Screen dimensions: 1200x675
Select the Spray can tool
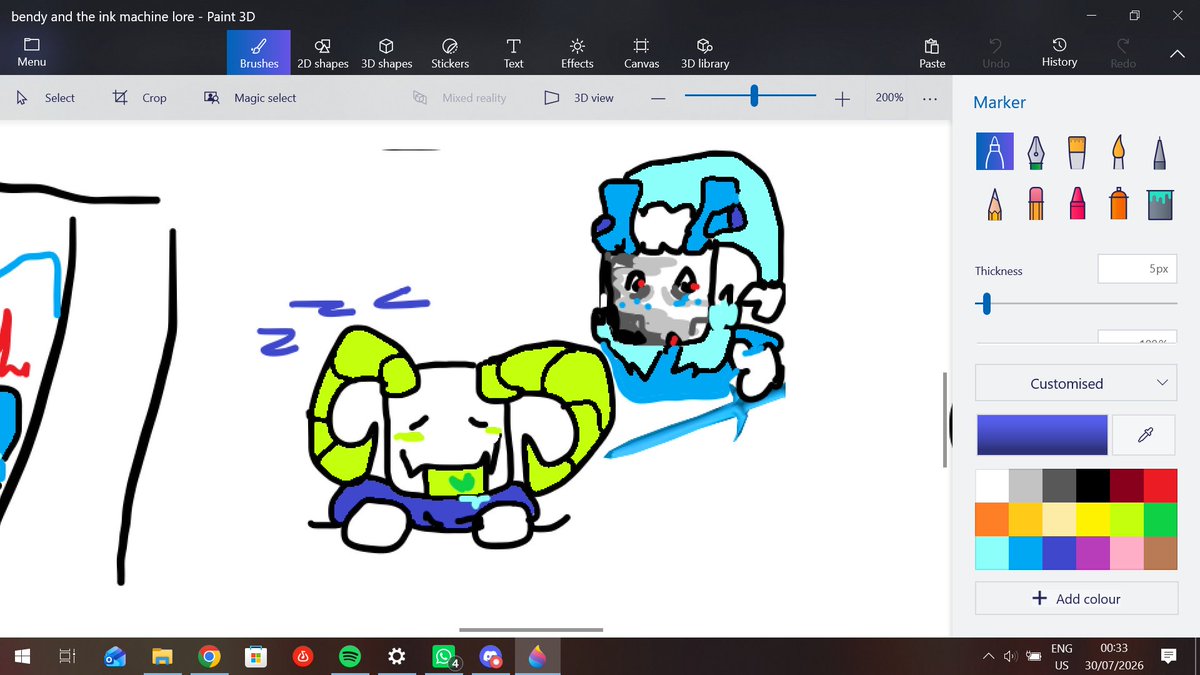point(1118,202)
